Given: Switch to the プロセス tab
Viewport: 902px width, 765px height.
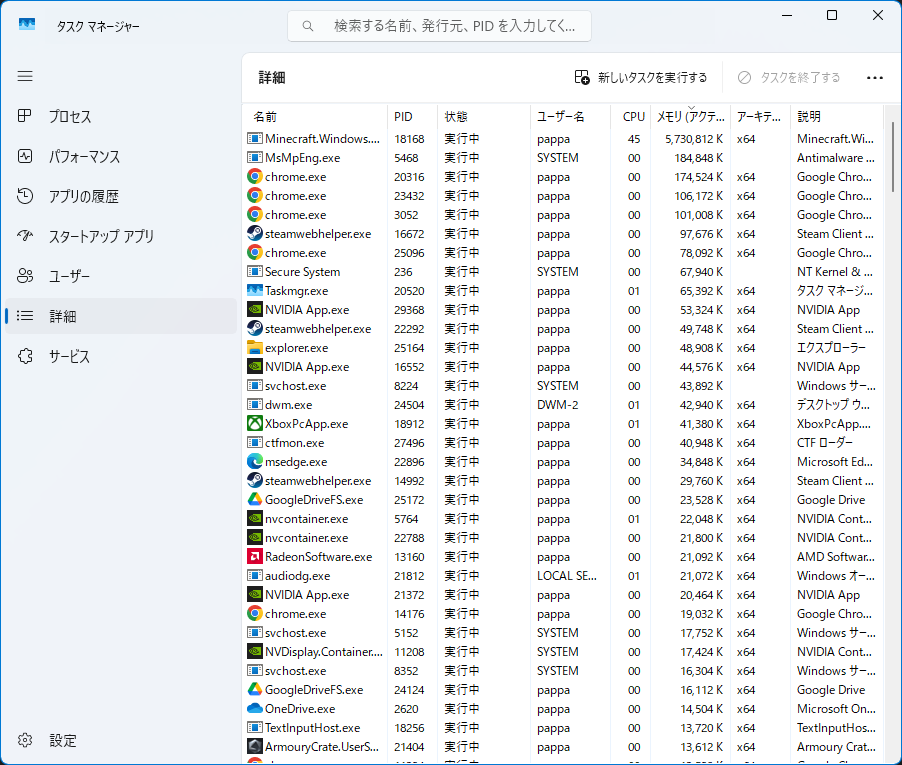Looking at the screenshot, I should [x=121, y=116].
